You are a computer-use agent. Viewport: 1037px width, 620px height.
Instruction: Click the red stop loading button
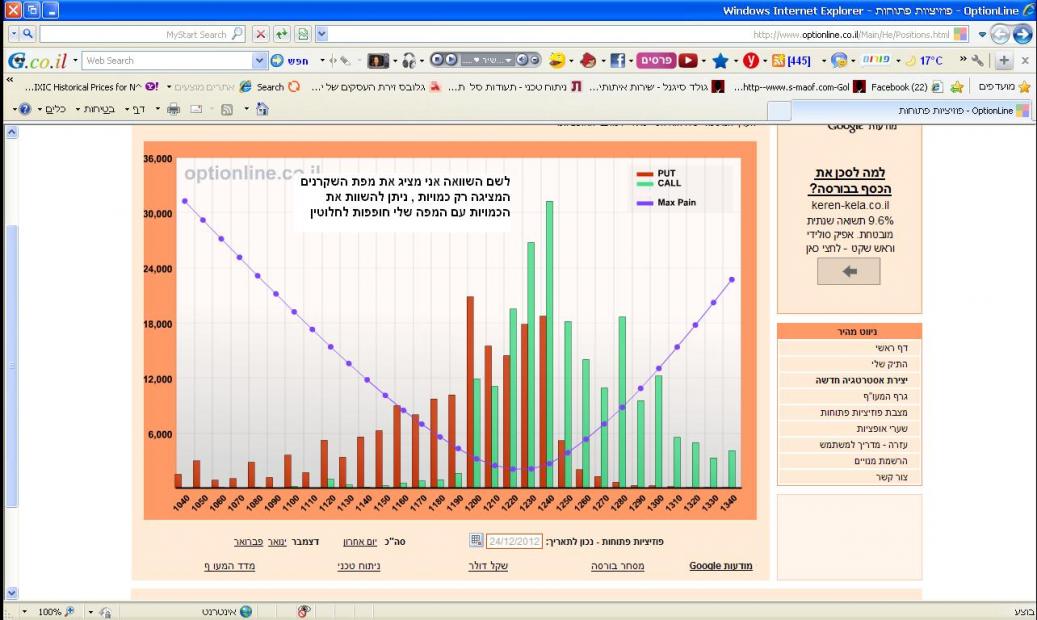[x=261, y=34]
